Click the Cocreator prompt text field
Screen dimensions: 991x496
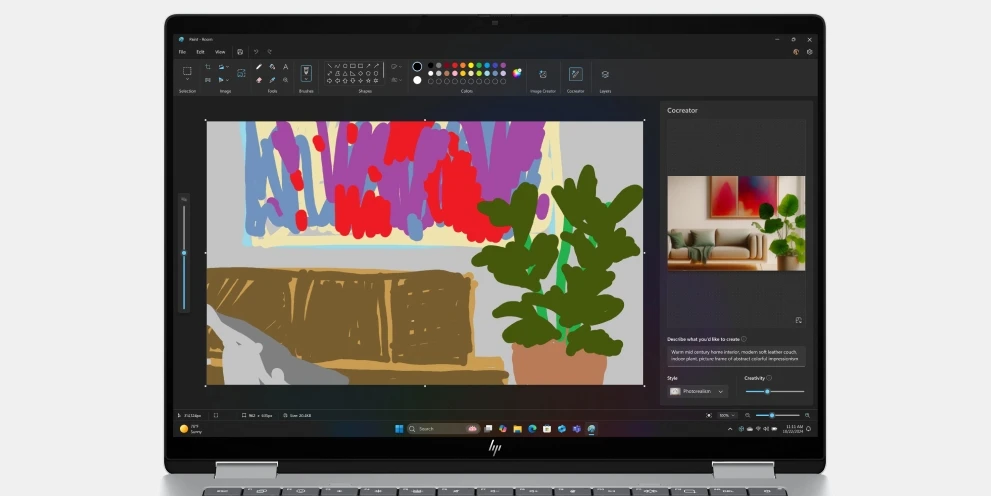736,355
